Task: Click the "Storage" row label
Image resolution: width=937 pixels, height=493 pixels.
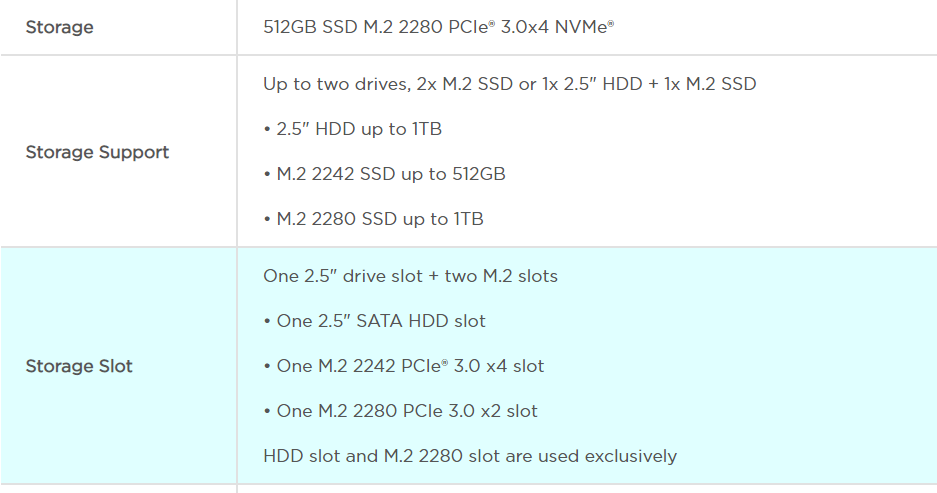Action: (x=59, y=27)
